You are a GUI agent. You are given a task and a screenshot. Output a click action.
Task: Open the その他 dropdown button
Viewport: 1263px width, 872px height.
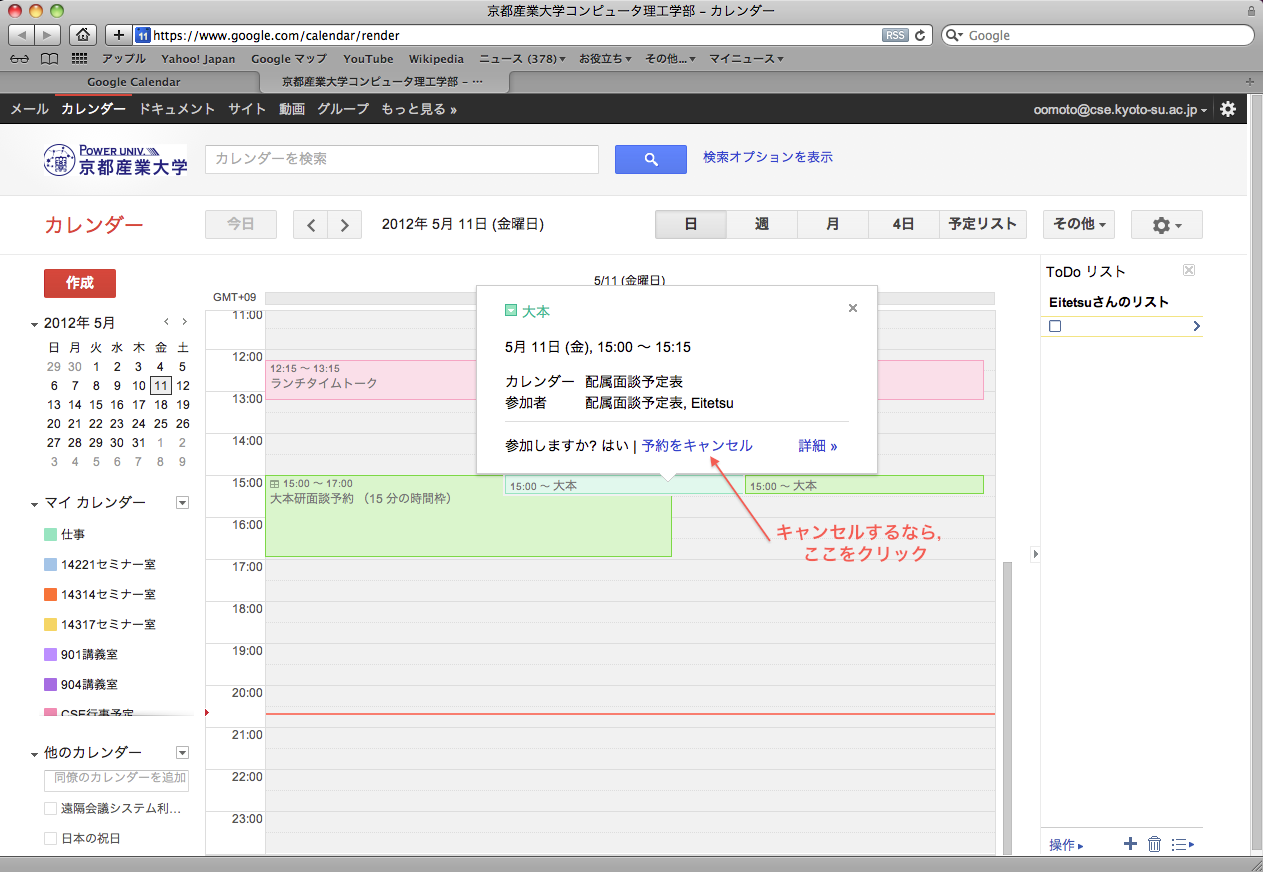coord(1078,225)
